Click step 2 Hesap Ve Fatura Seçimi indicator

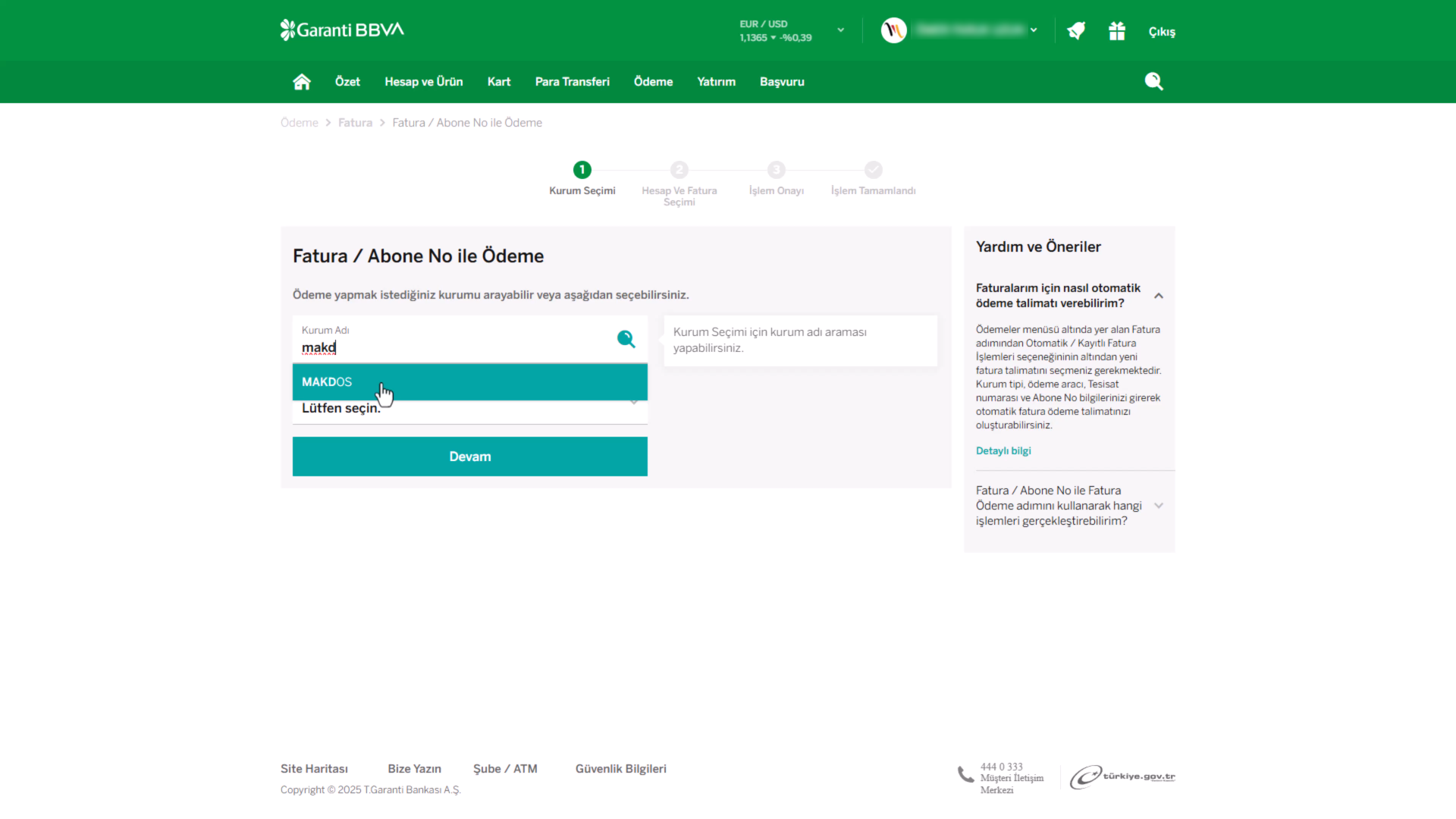click(x=679, y=170)
